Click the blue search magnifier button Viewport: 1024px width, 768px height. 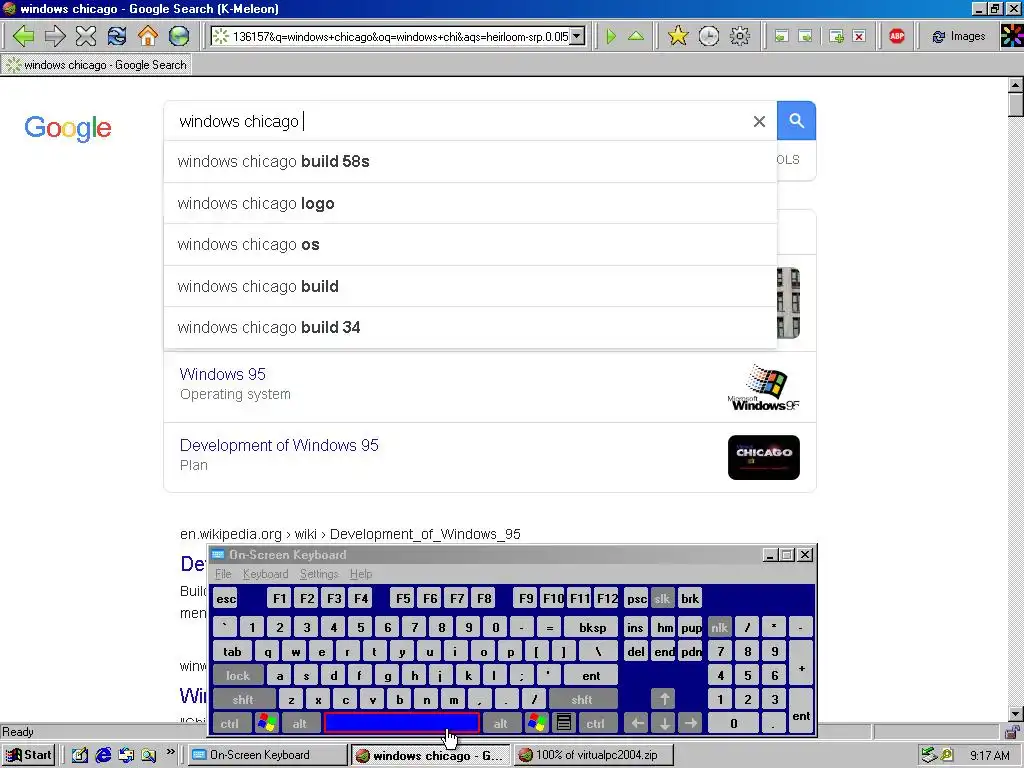coord(796,121)
